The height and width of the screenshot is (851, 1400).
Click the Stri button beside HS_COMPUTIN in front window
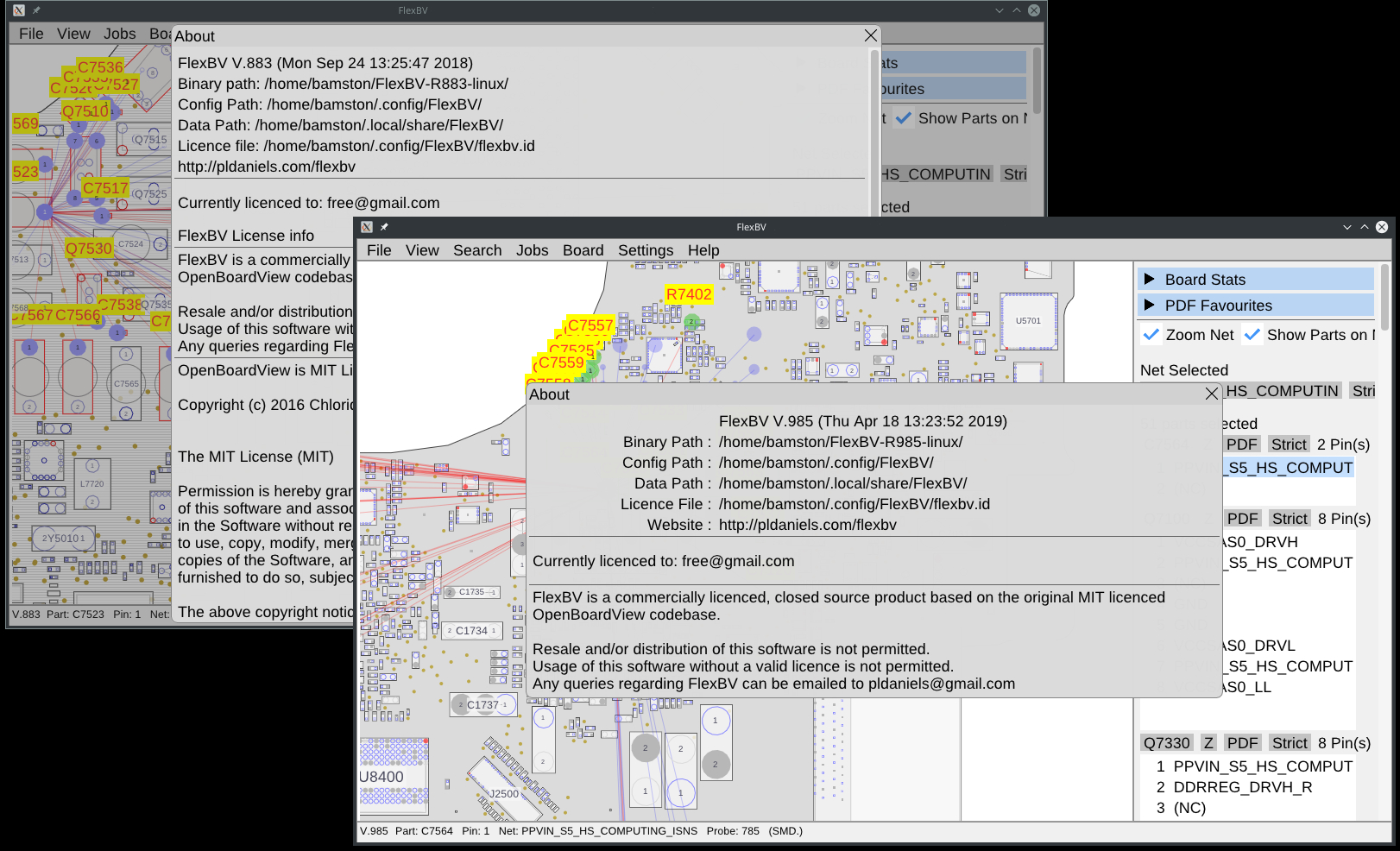[1363, 391]
